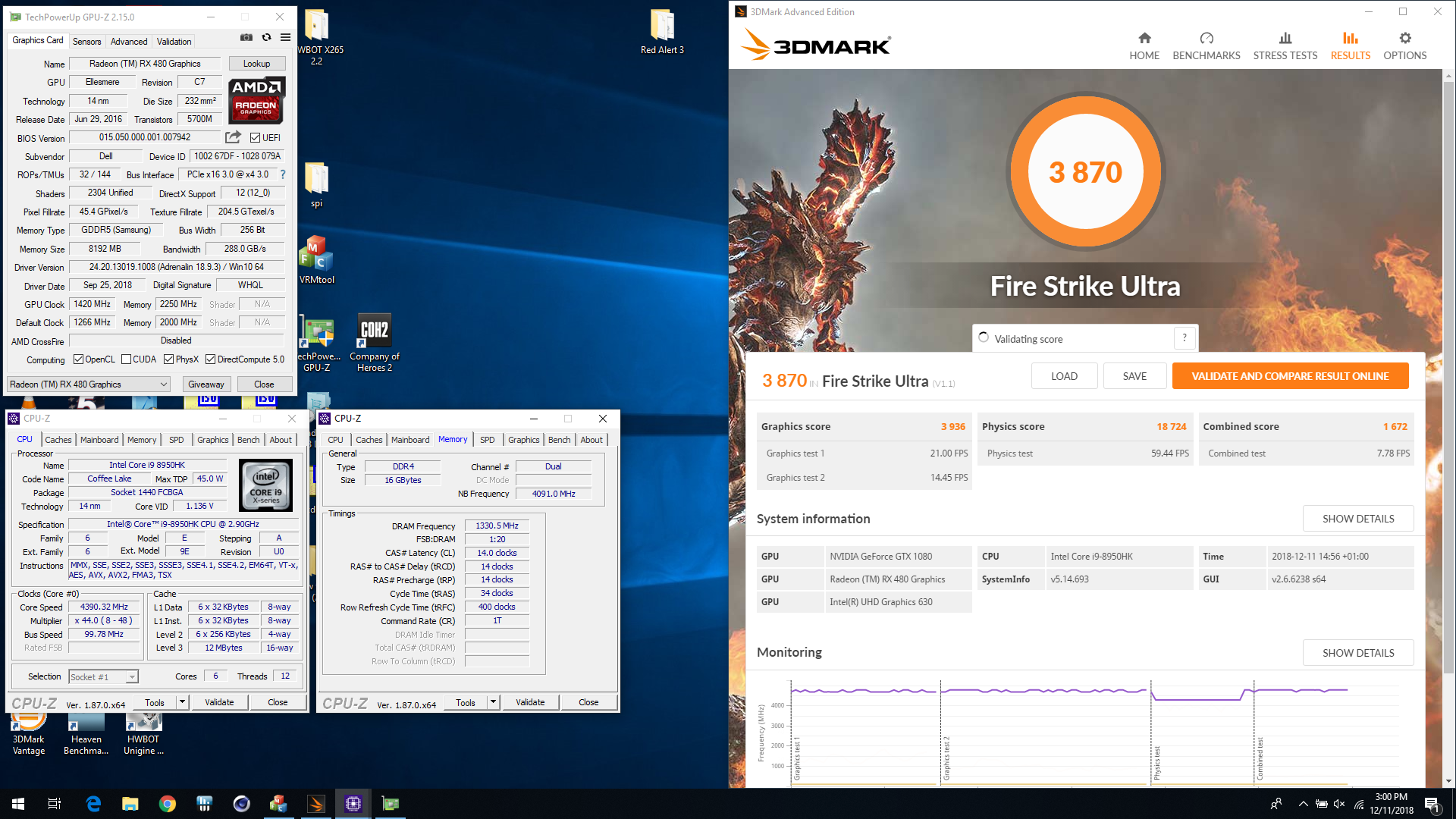Open Caches tab in the CPU-Z Memory window

coord(369,440)
